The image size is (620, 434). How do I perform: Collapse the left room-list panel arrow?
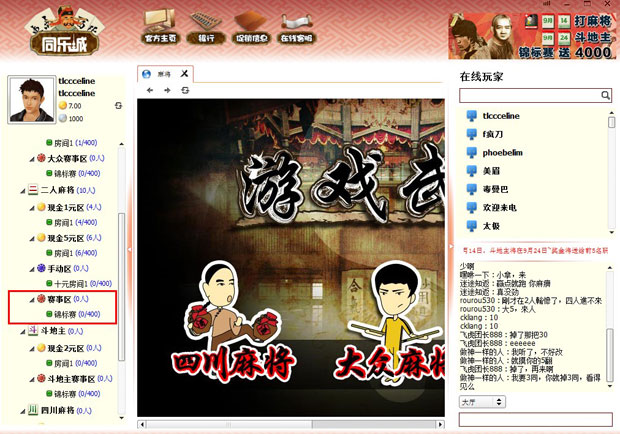pyautogui.click(x=130, y=249)
